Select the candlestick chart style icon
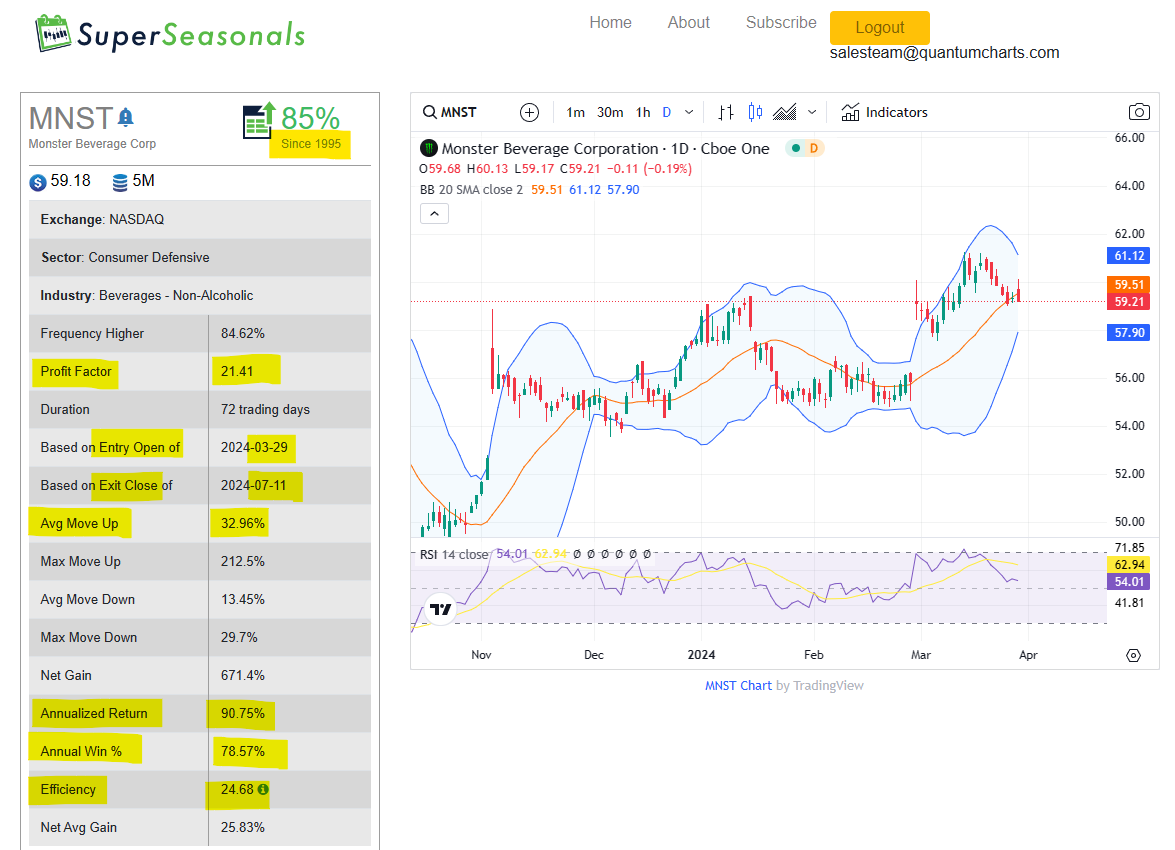1175x850 pixels. (x=755, y=112)
